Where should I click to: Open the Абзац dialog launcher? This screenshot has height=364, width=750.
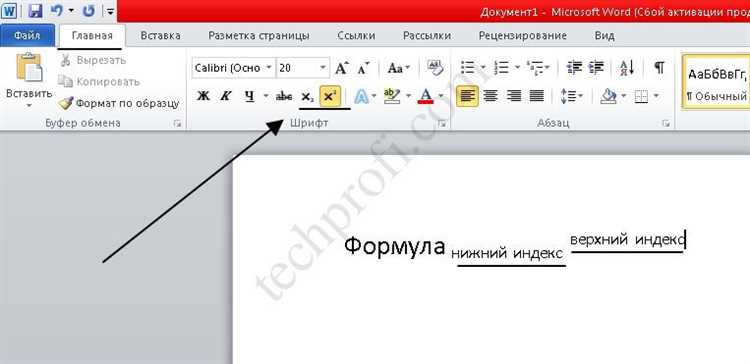pos(666,124)
